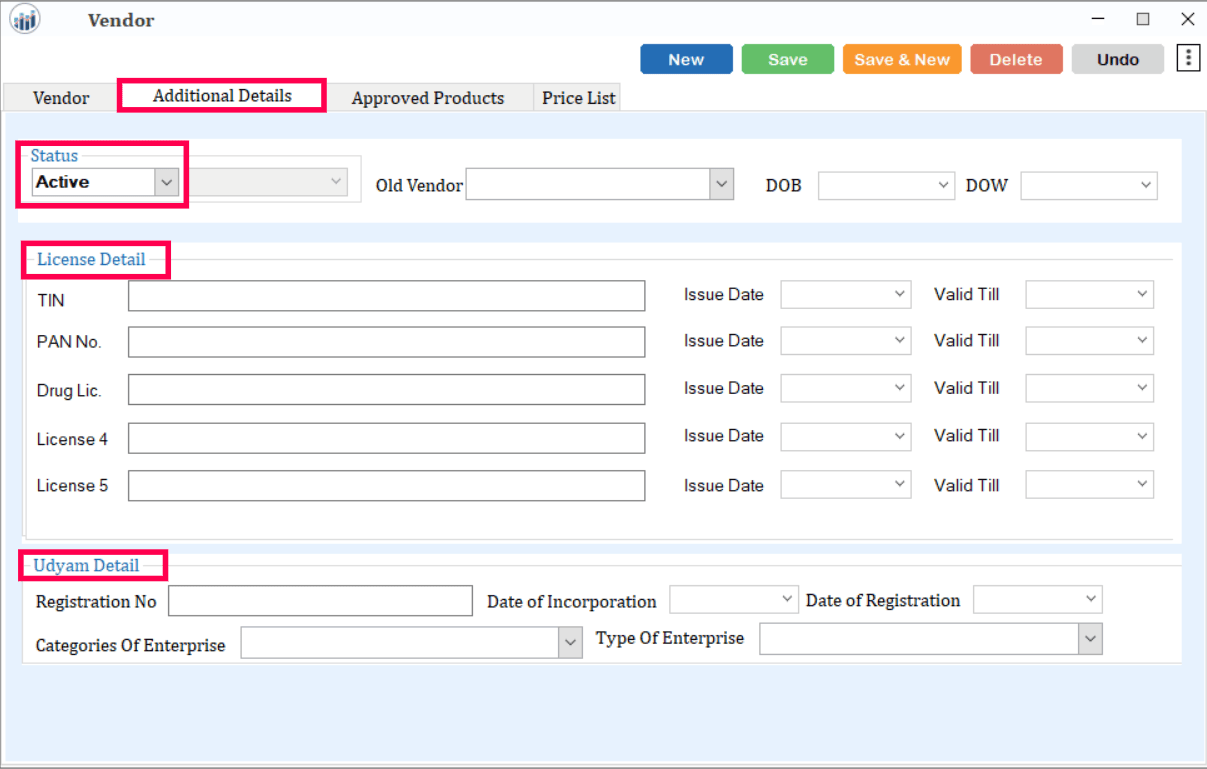The height and width of the screenshot is (769, 1207).
Task: Open the Old Vendor dropdown list
Action: [721, 185]
